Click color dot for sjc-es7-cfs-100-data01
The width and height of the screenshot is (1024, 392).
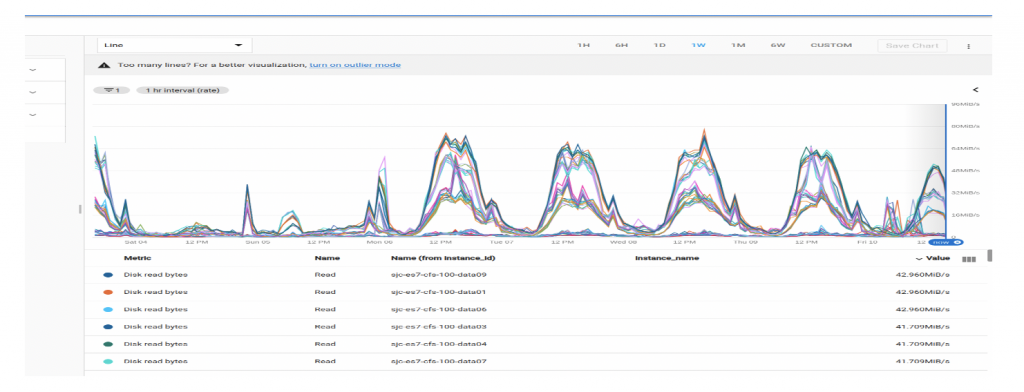pyautogui.click(x=108, y=292)
